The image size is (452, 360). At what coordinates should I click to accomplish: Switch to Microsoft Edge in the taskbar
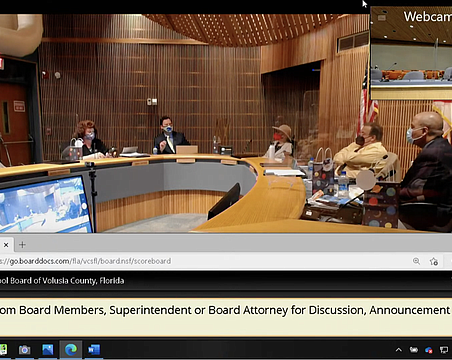tap(71, 350)
